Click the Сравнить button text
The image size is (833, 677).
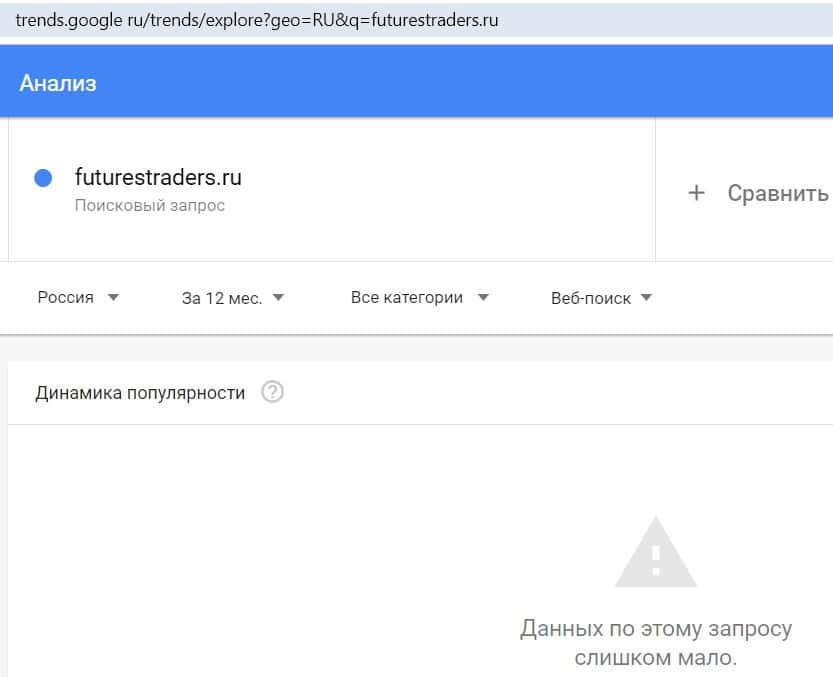click(x=777, y=193)
